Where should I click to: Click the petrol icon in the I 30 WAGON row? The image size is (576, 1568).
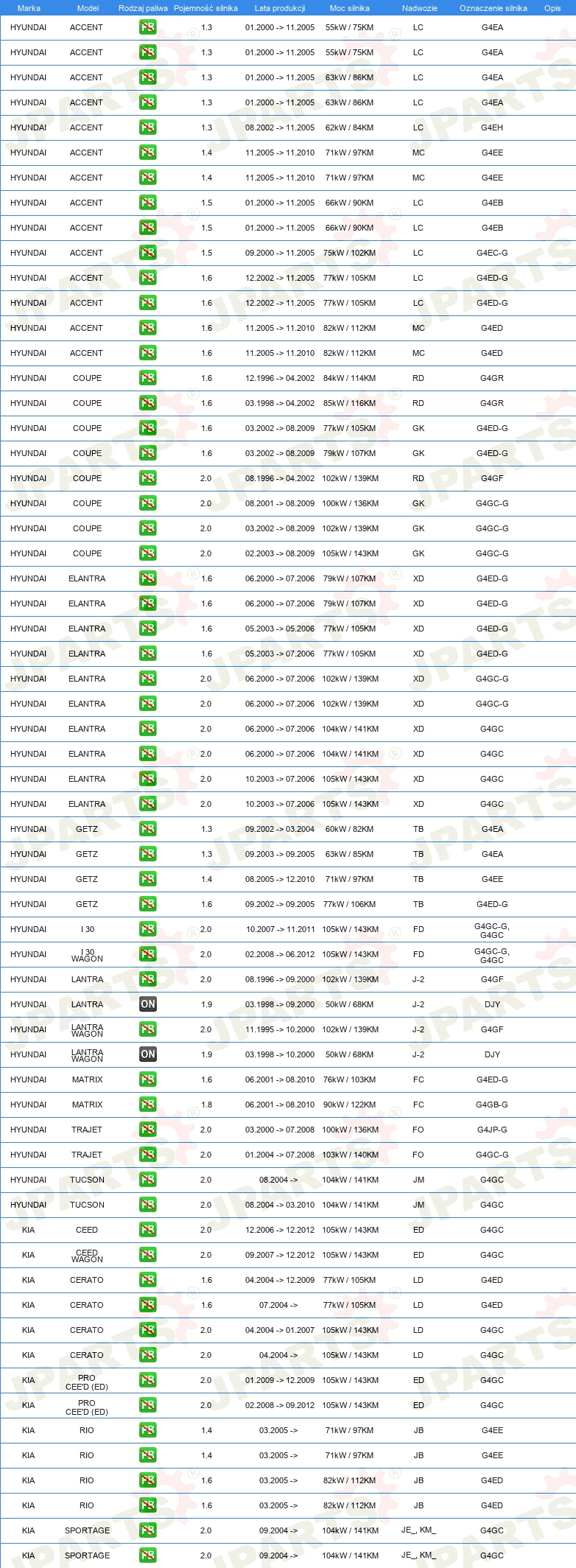[x=147, y=954]
